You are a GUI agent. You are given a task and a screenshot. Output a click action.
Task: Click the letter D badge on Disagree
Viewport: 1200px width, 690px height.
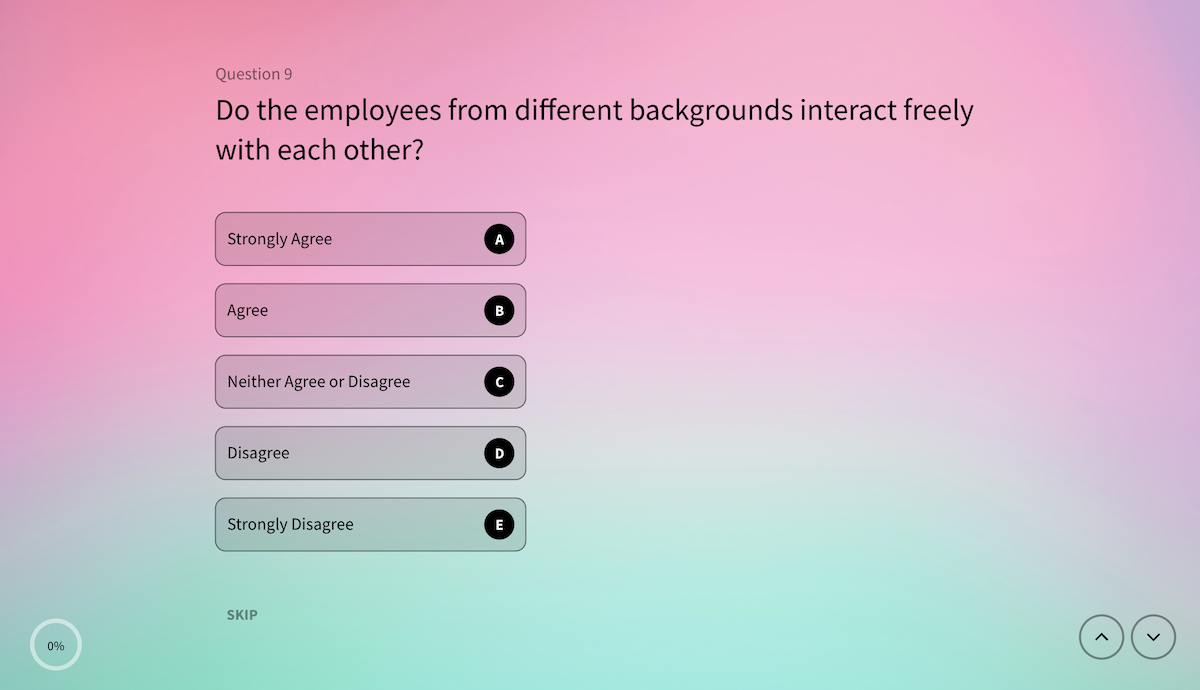pos(499,452)
